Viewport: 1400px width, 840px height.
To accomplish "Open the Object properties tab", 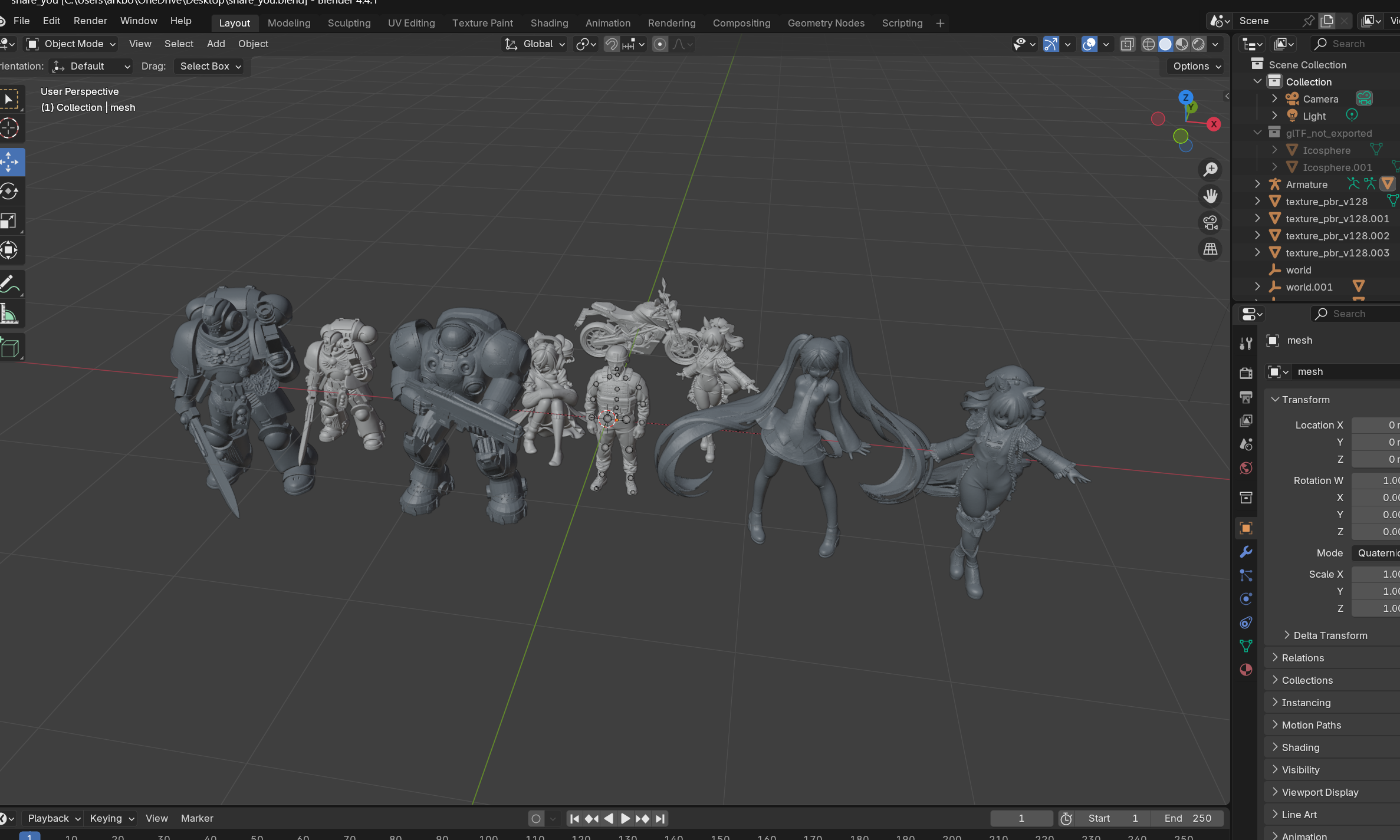I will (1246, 528).
